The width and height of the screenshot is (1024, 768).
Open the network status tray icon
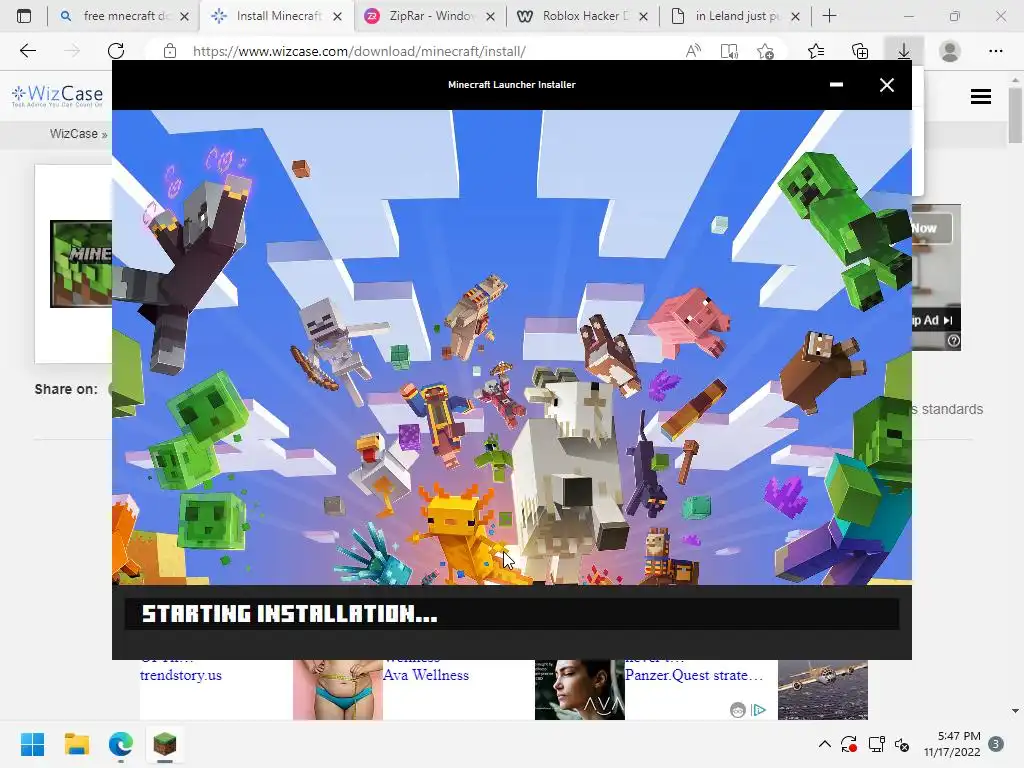pos(876,744)
